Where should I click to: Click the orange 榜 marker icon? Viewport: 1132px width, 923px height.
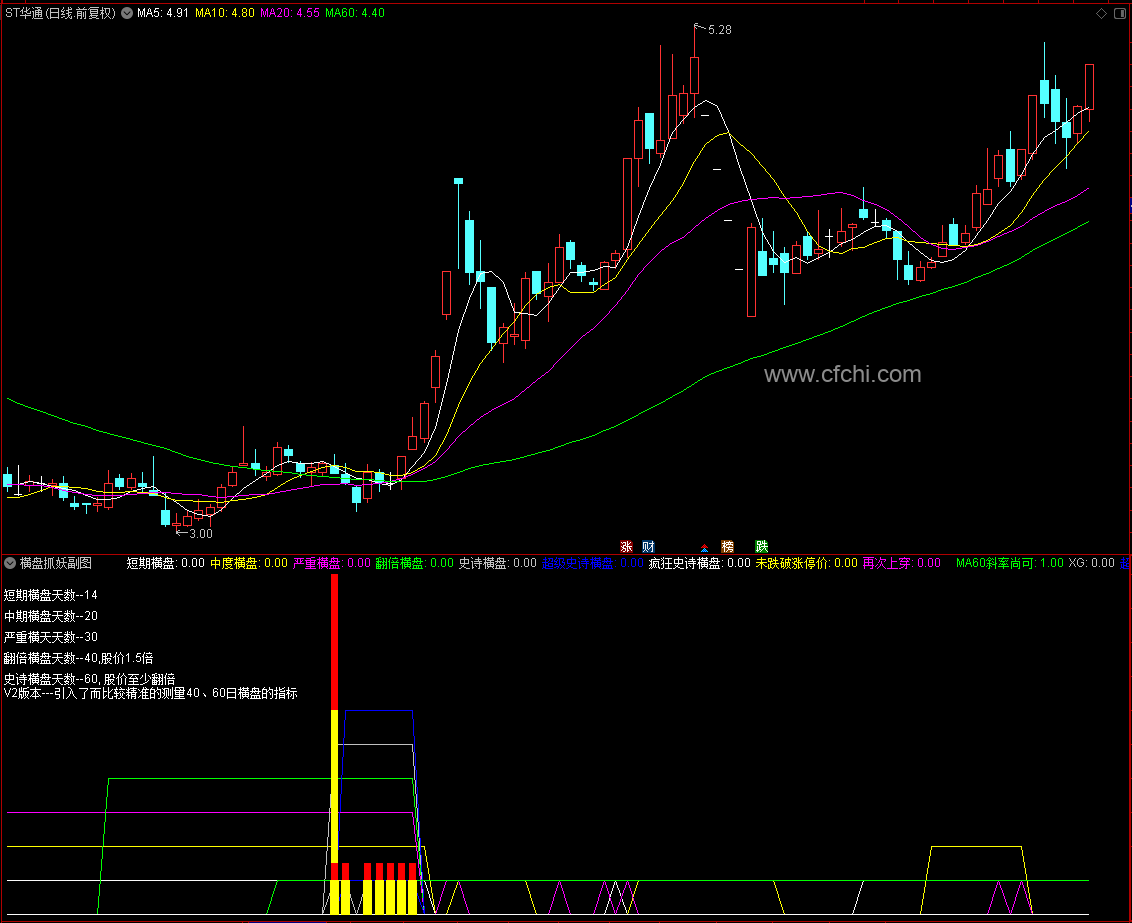click(727, 546)
